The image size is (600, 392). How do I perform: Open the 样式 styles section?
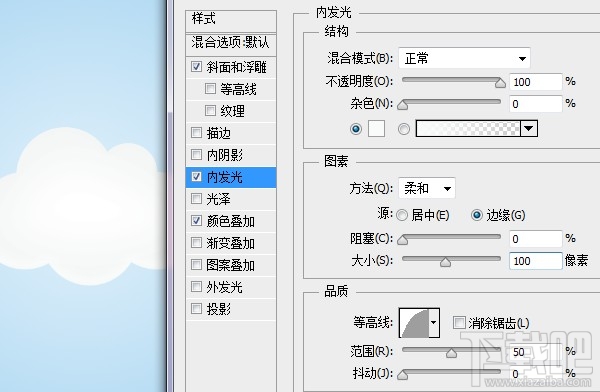click(x=231, y=21)
